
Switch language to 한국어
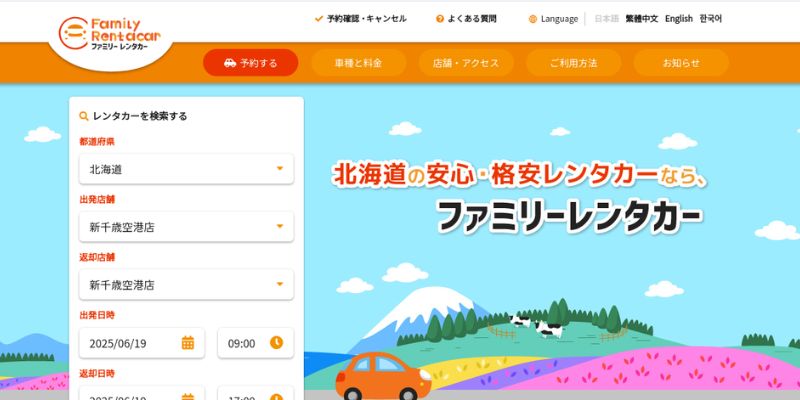coord(711,19)
